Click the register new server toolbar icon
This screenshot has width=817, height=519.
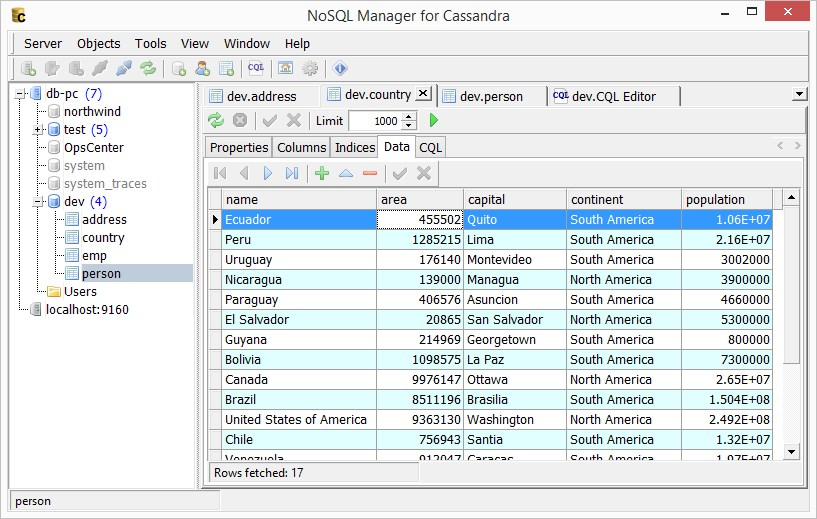tap(28, 68)
